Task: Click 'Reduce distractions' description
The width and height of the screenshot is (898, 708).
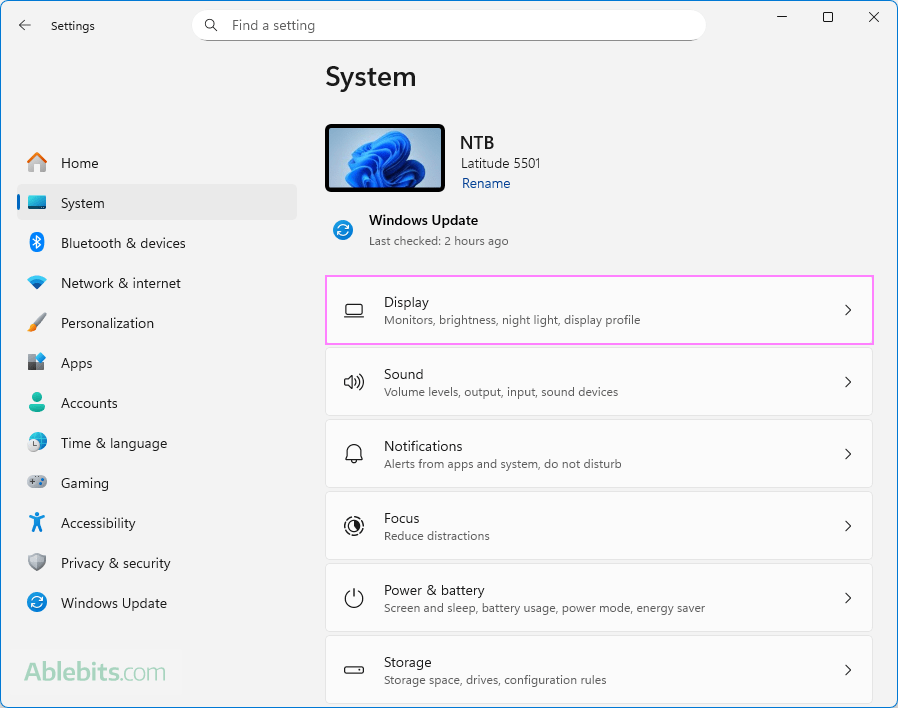Action: [x=436, y=536]
